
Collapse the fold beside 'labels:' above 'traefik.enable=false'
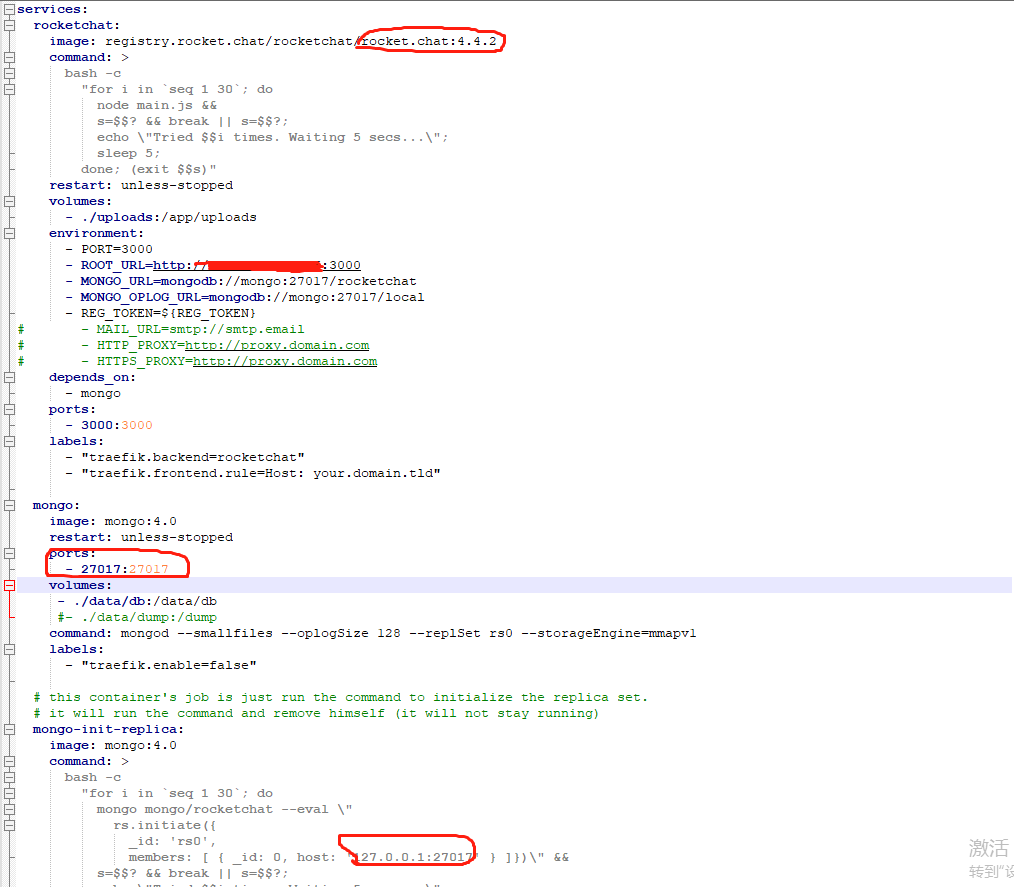click(x=9, y=650)
